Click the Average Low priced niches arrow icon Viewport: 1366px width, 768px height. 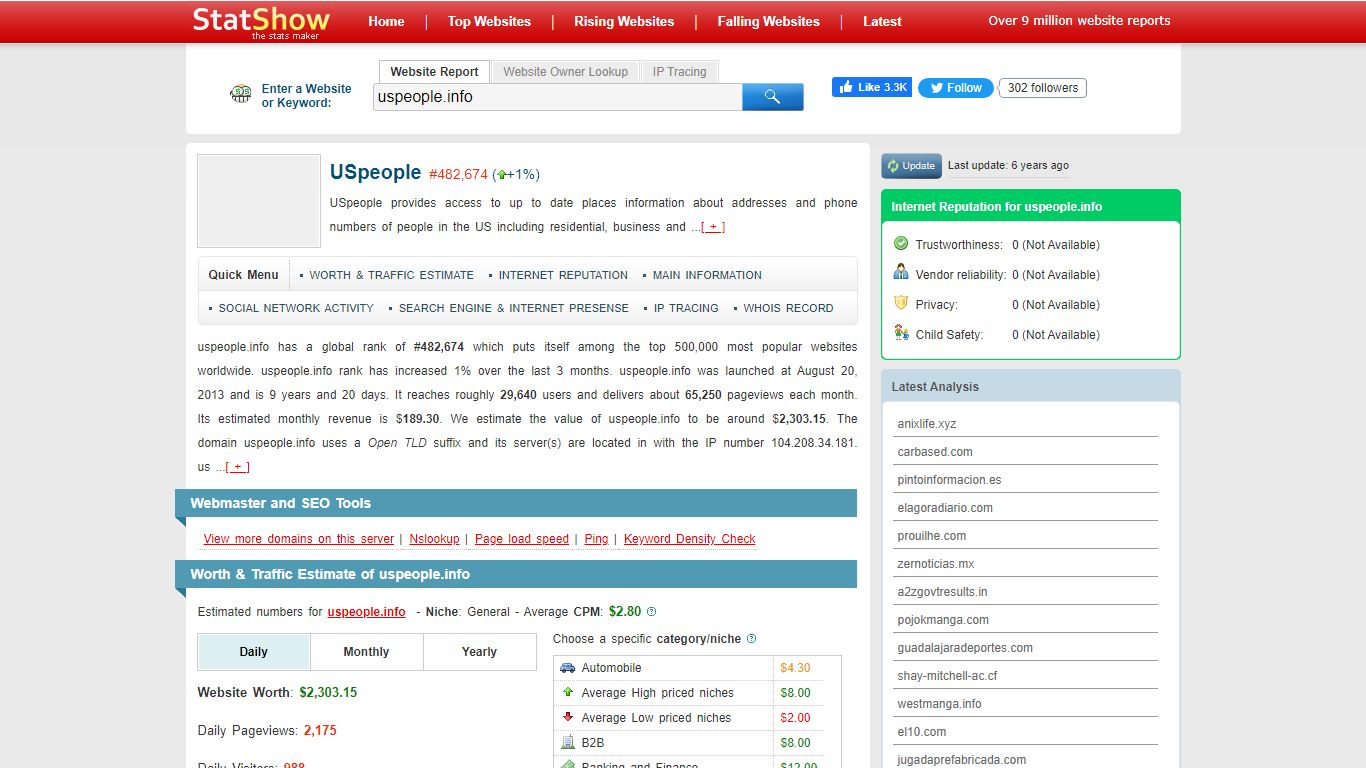point(568,717)
